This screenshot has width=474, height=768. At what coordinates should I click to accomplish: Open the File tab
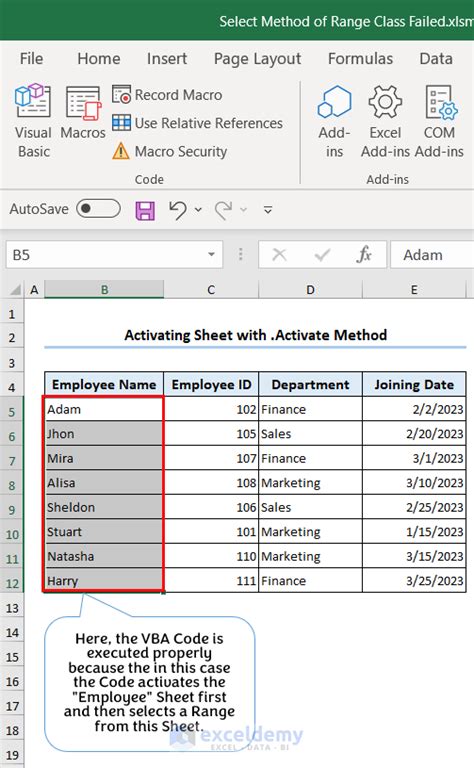tap(31, 59)
